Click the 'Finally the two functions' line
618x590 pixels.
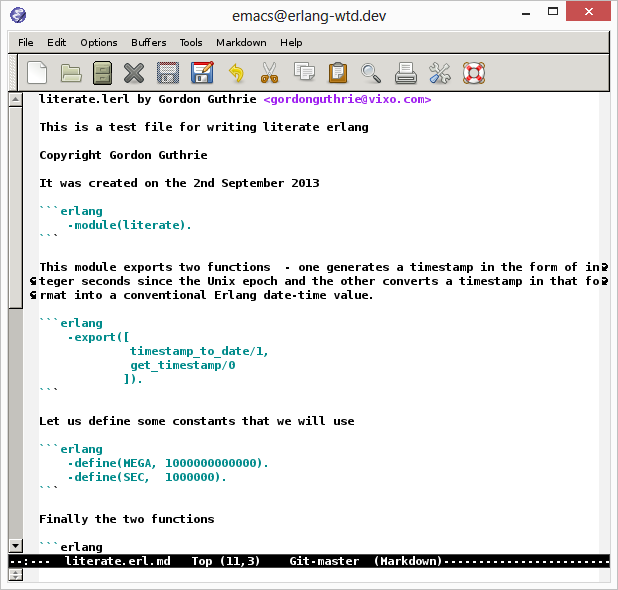click(127, 519)
